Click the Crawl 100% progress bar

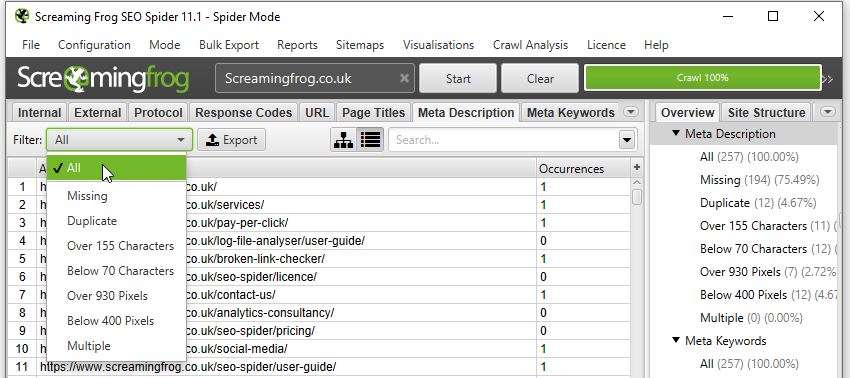pos(703,78)
